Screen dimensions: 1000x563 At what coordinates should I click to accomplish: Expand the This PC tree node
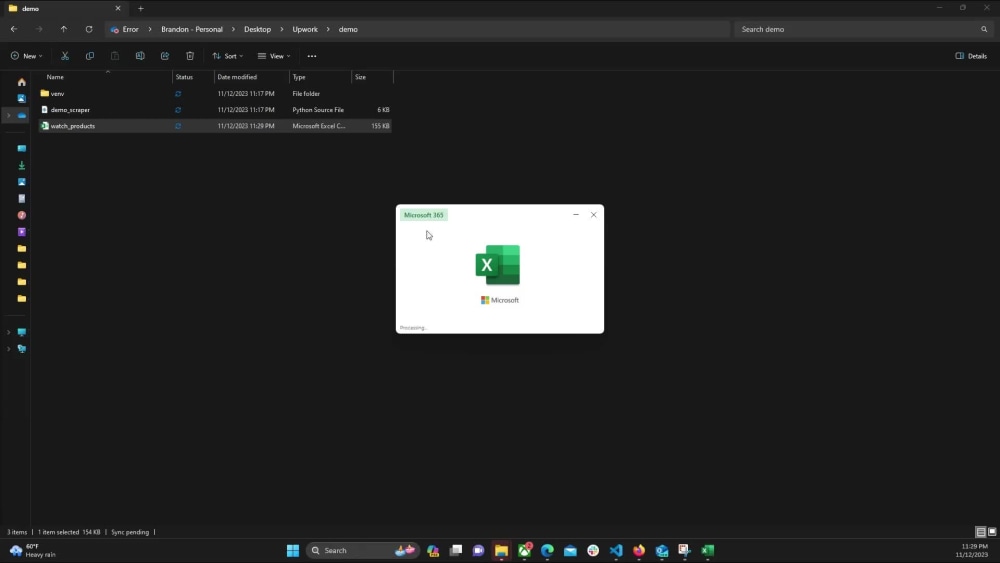[x=8, y=332]
